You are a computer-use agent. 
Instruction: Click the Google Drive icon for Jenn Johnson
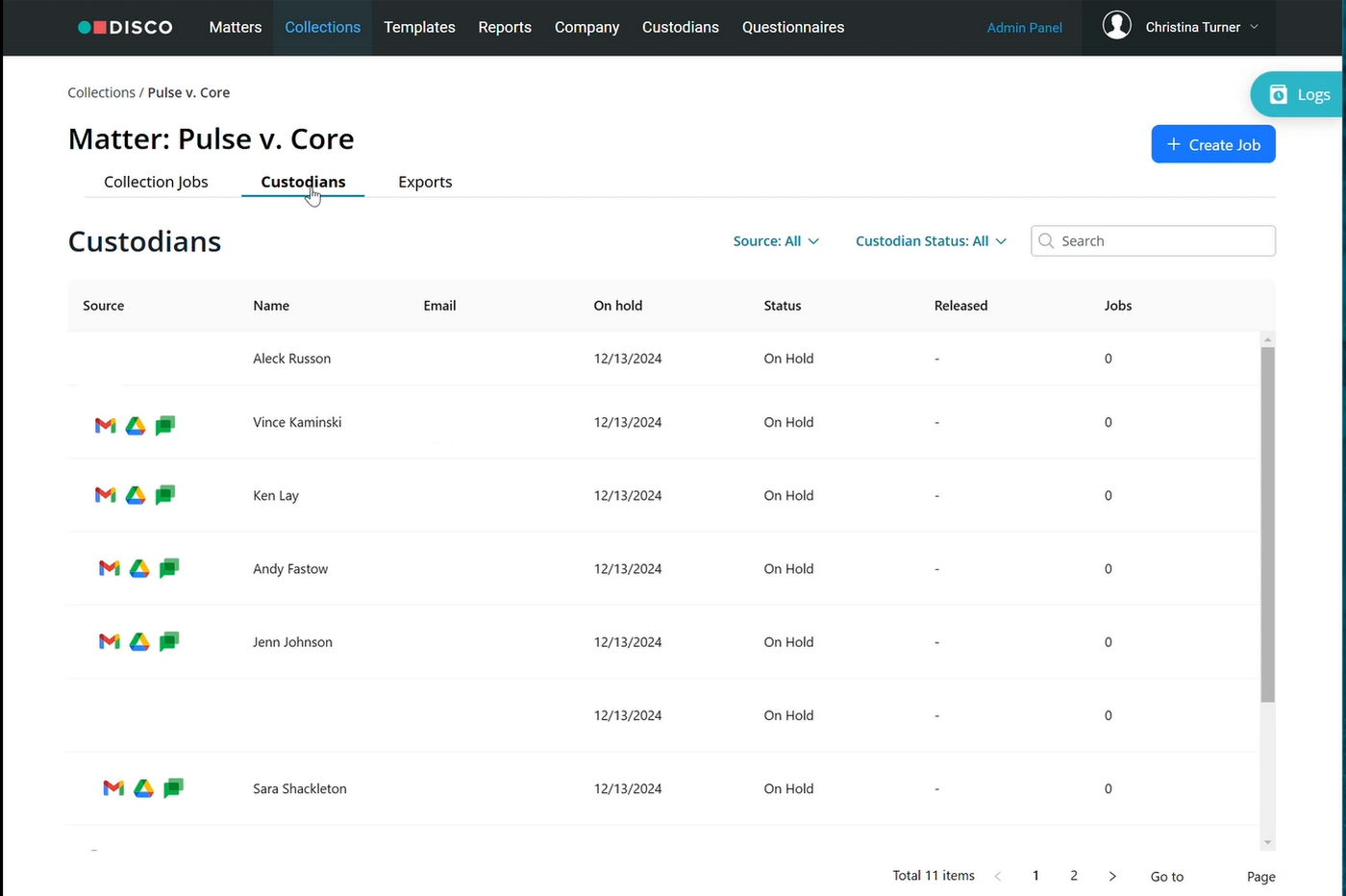(x=139, y=641)
